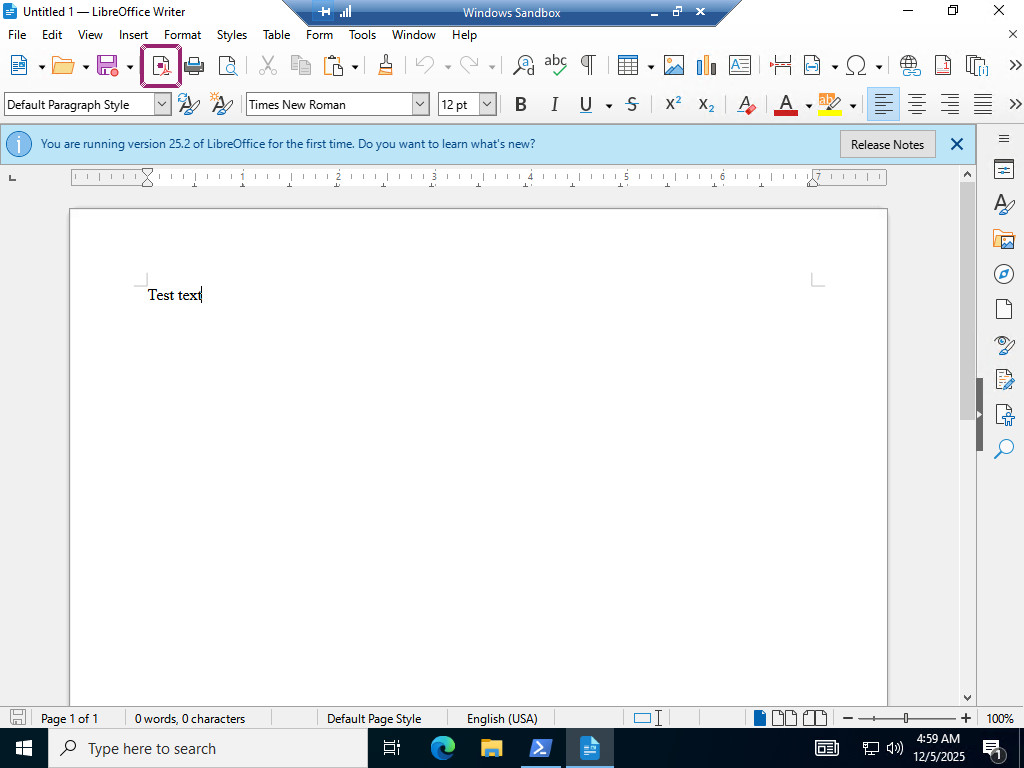Insert an image using toolbar icon
Screen dimensions: 1024x768
point(674,66)
